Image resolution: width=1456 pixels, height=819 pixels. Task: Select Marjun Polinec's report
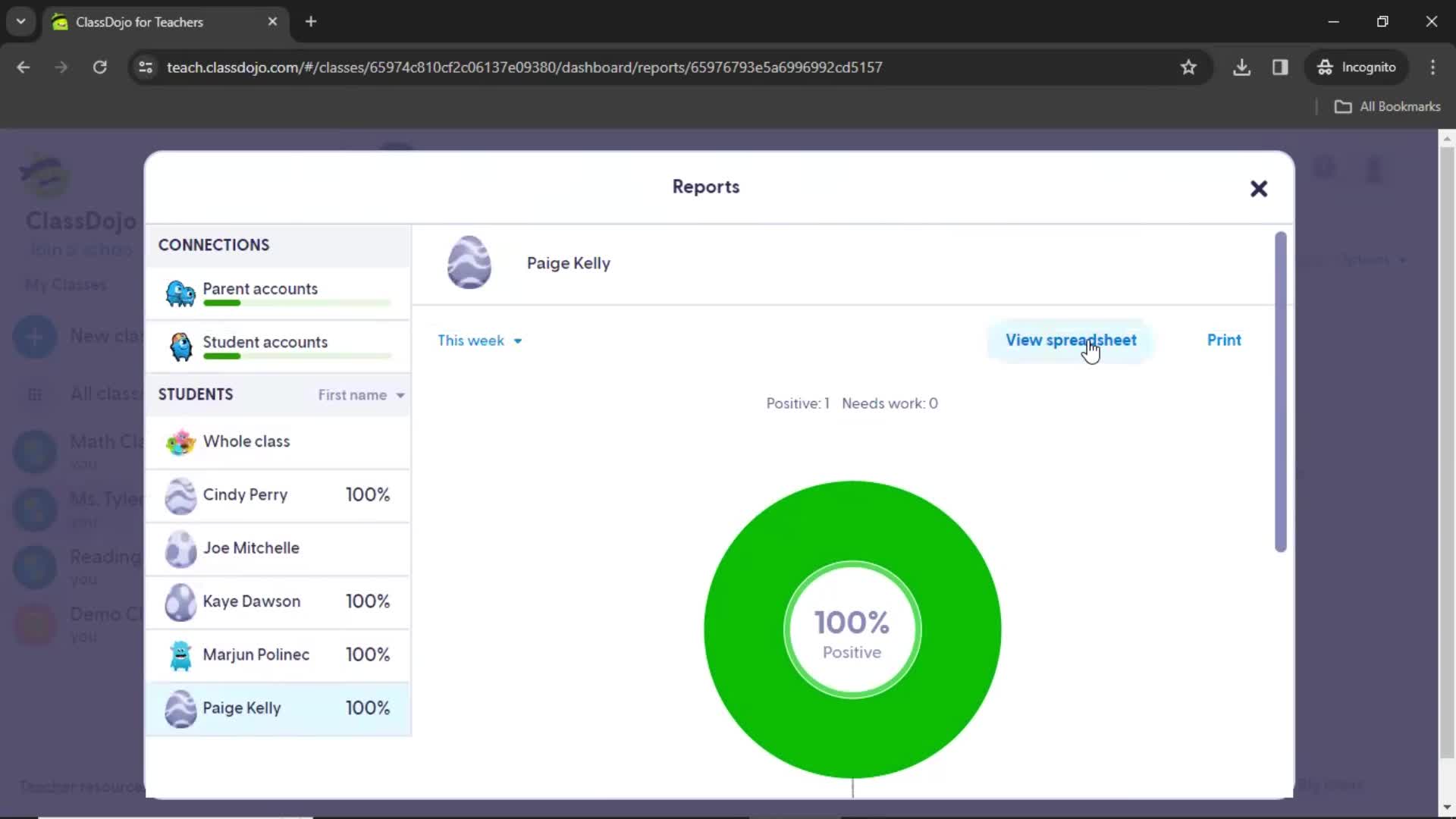point(278,654)
